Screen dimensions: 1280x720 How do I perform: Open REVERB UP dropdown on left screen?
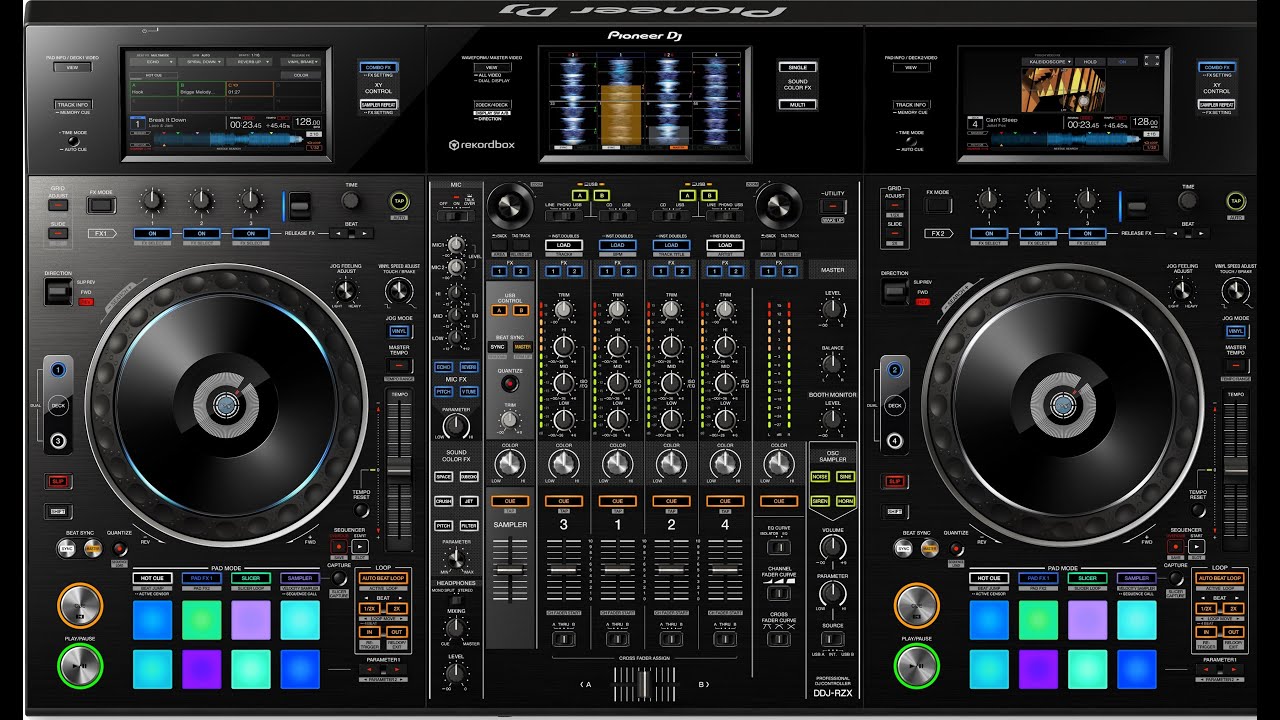pyautogui.click(x=248, y=62)
